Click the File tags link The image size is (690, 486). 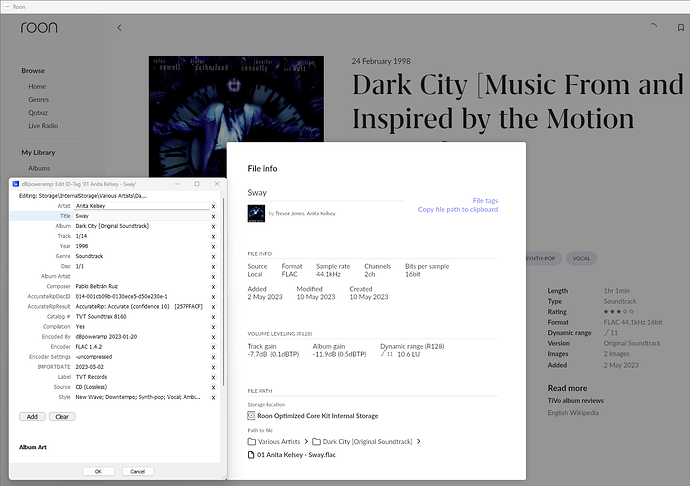coord(485,201)
